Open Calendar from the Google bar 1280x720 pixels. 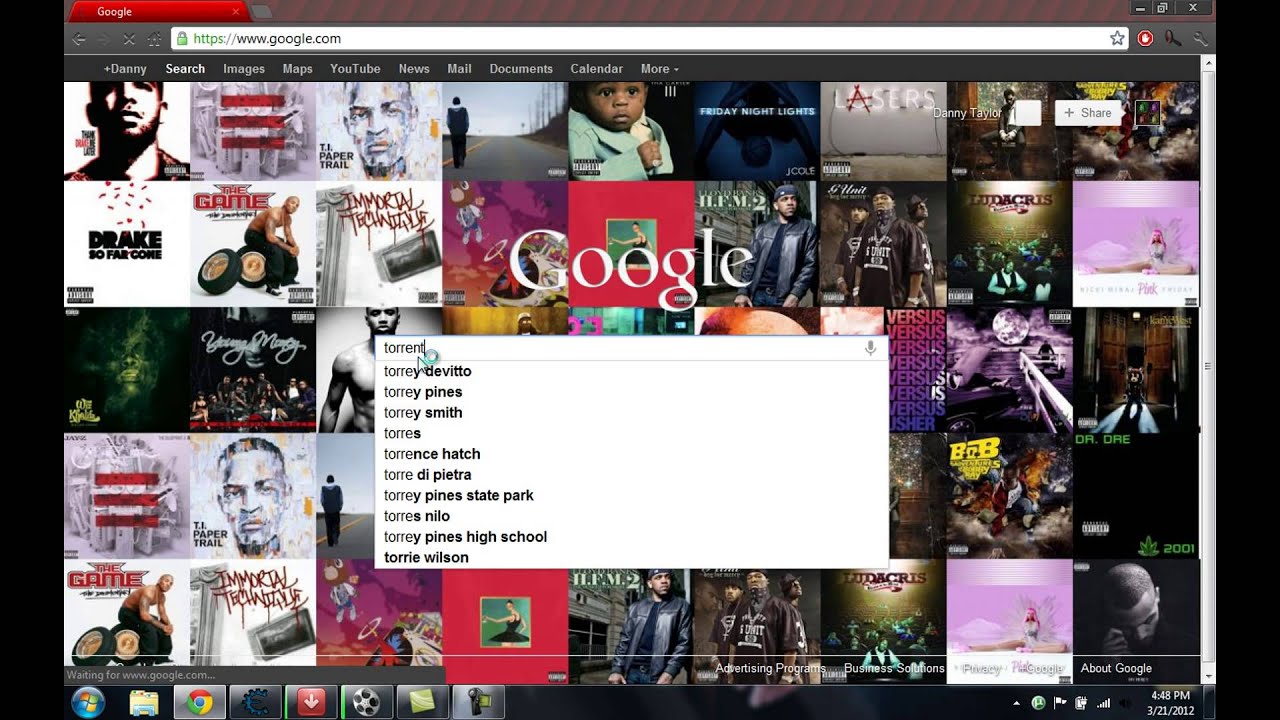[x=597, y=69]
